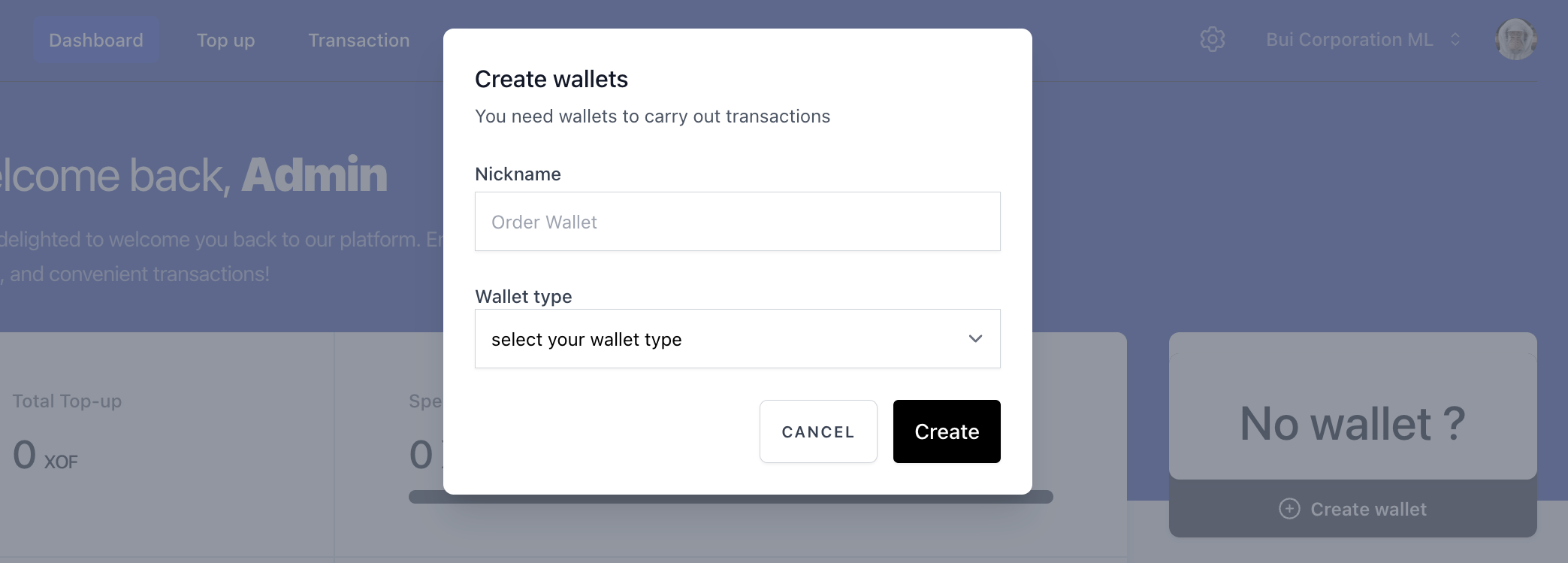1568x563 pixels.
Task: Click the profile avatar picture
Action: point(1515,38)
